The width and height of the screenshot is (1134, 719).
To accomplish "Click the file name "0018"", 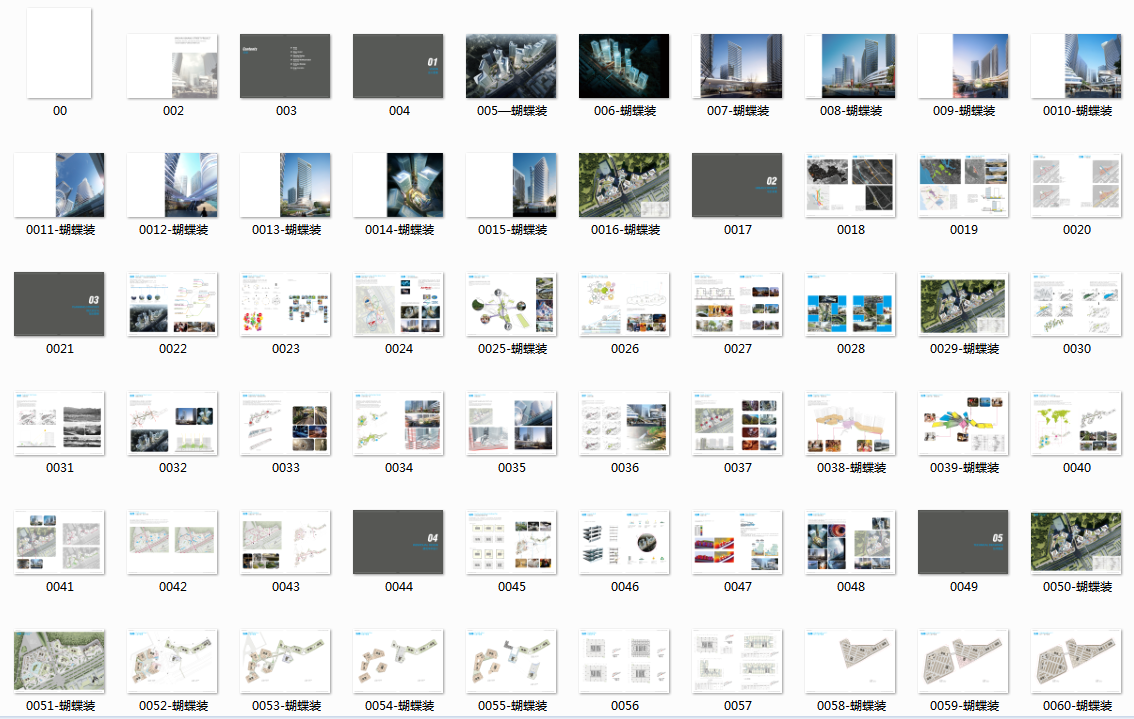I will coord(850,229).
